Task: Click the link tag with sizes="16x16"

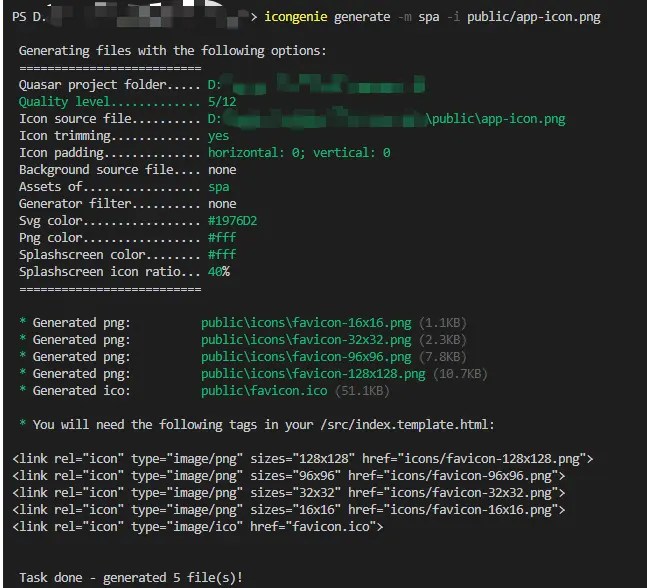Action: (x=288, y=510)
